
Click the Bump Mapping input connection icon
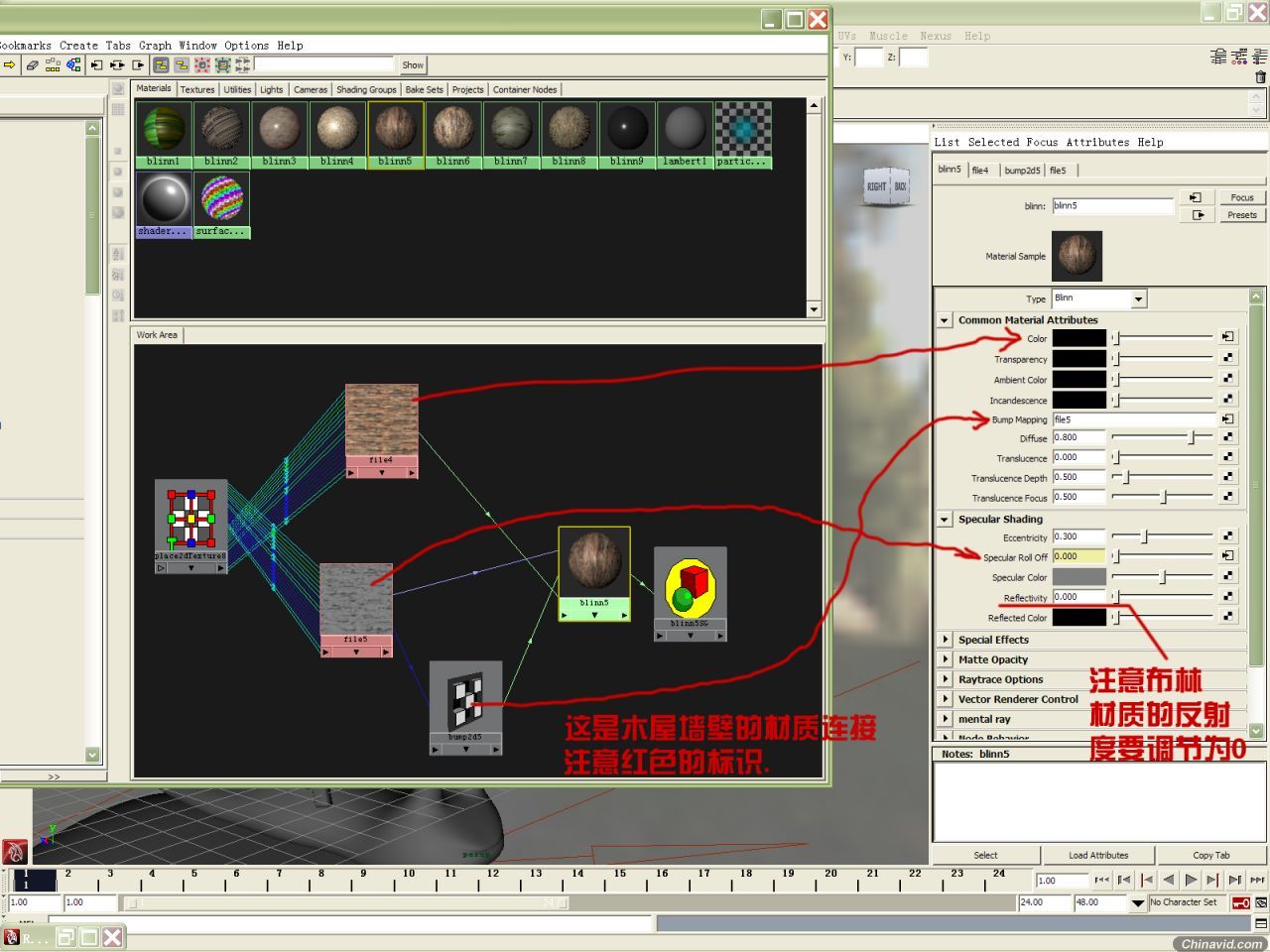click(x=1228, y=419)
